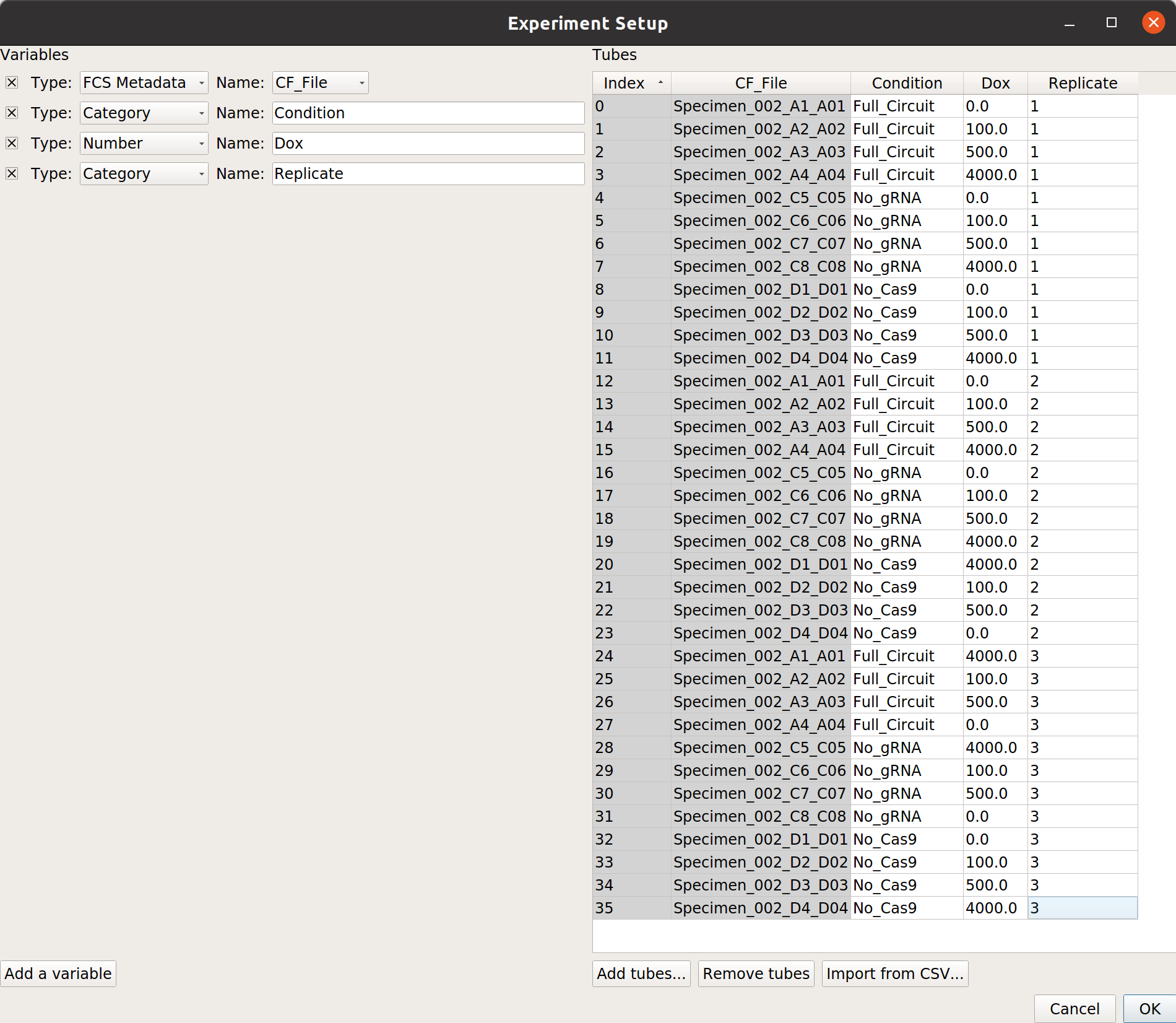Select the Dox cell 500.0 in row 6

pyautogui.click(x=995, y=243)
